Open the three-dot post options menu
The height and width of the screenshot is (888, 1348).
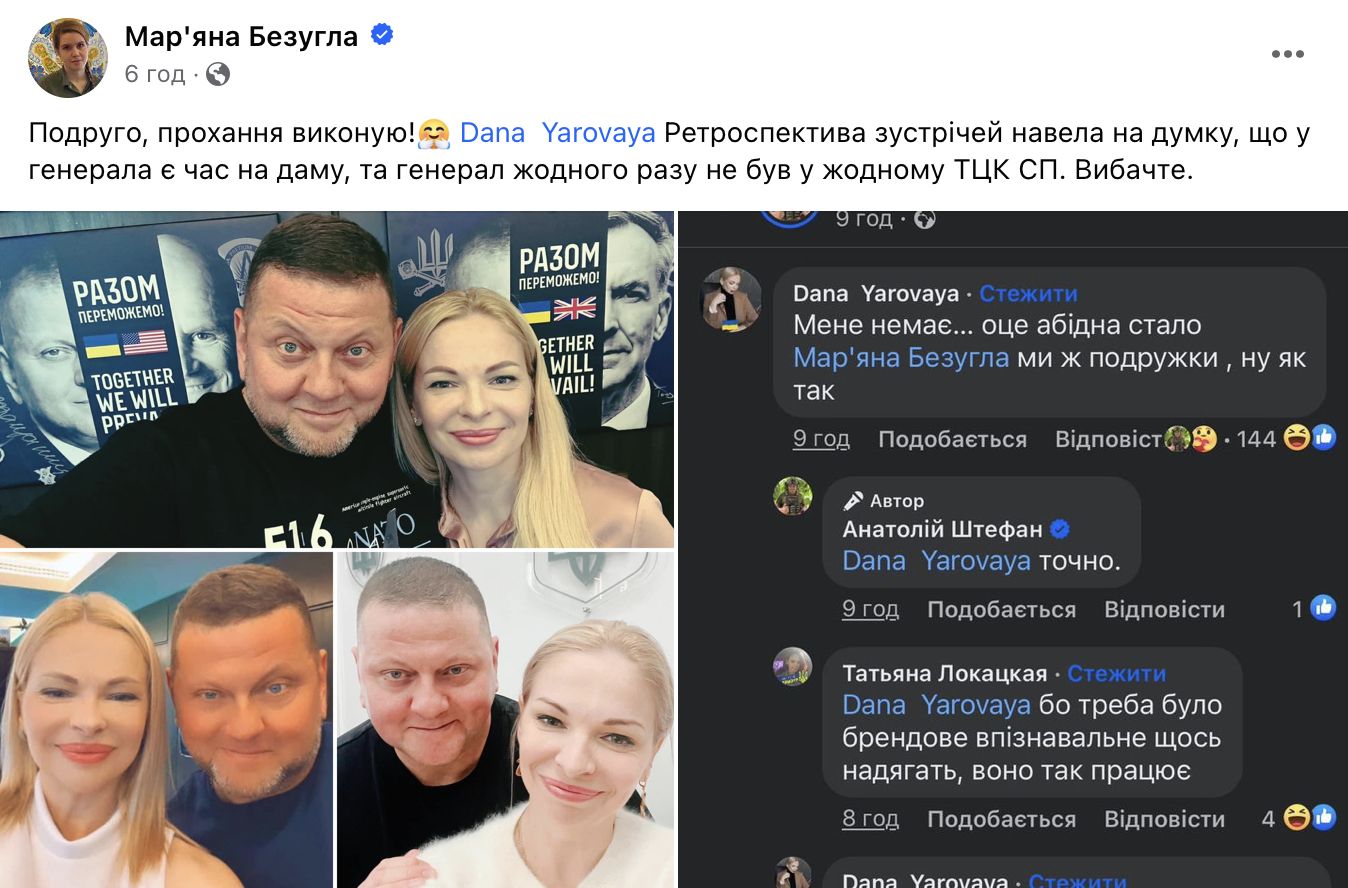point(1287,54)
